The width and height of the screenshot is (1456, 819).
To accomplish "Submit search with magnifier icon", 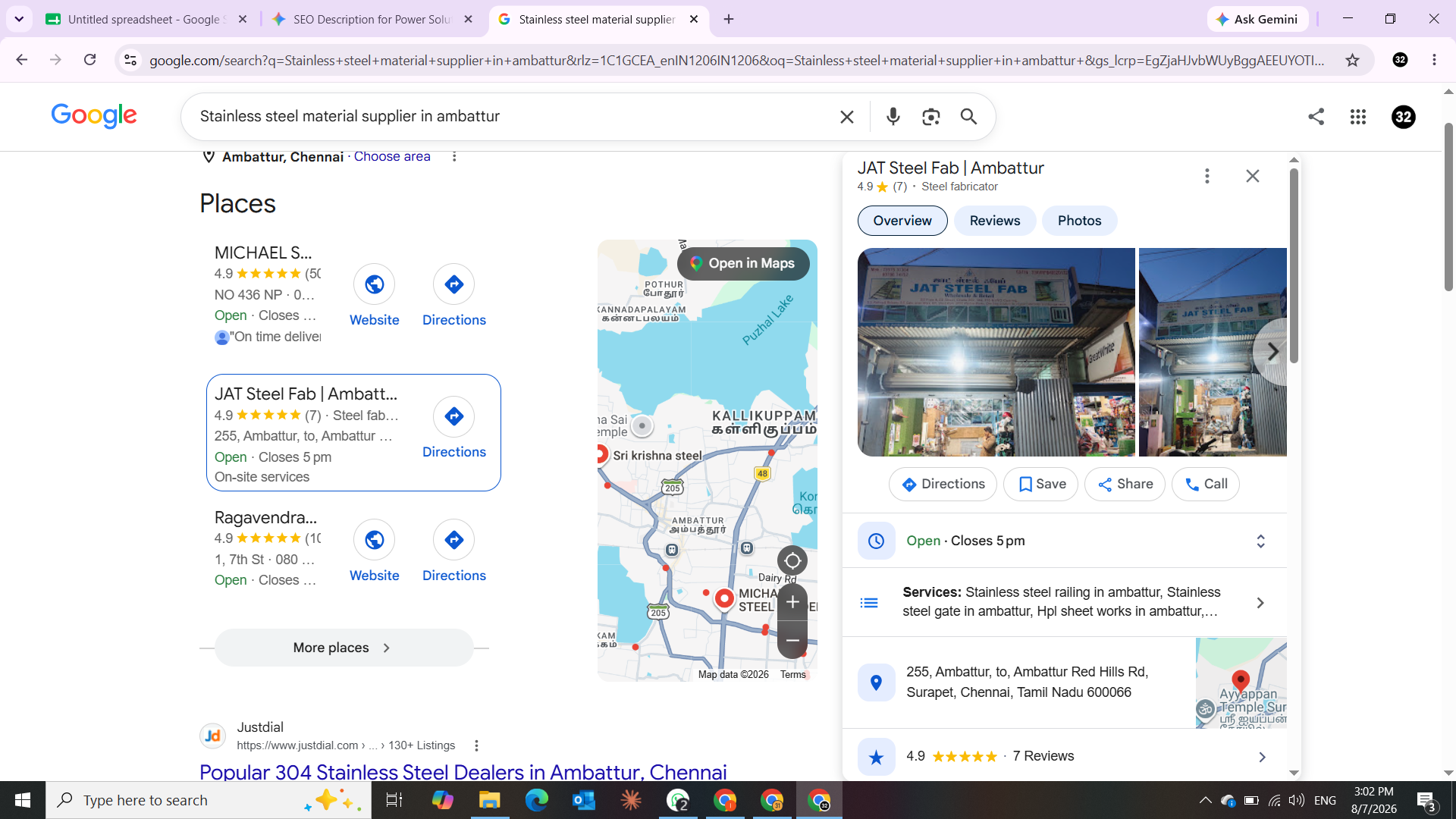I will [968, 117].
